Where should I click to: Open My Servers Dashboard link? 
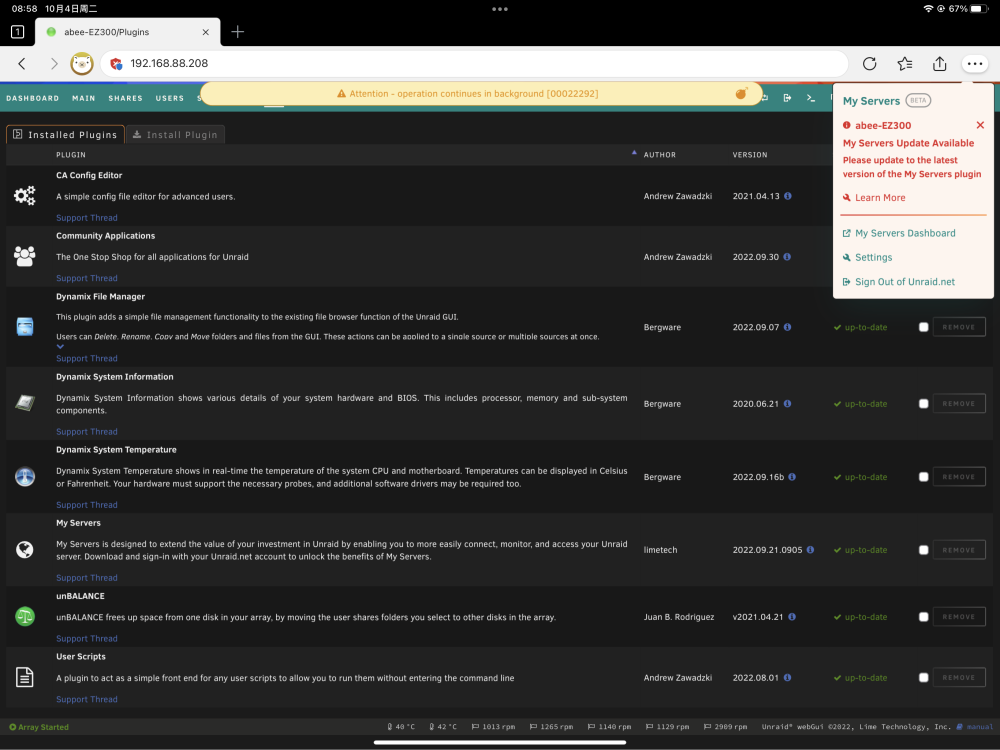(x=899, y=233)
